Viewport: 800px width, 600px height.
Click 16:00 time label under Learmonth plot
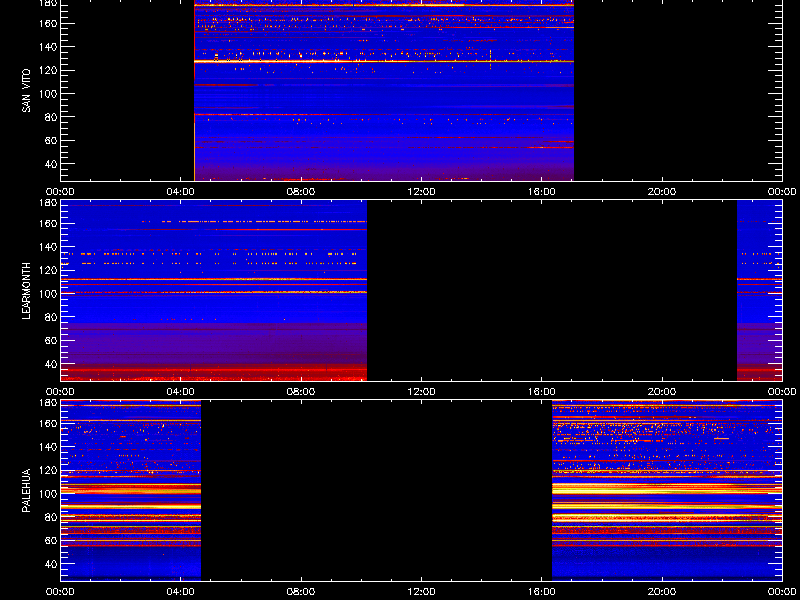tap(542, 392)
